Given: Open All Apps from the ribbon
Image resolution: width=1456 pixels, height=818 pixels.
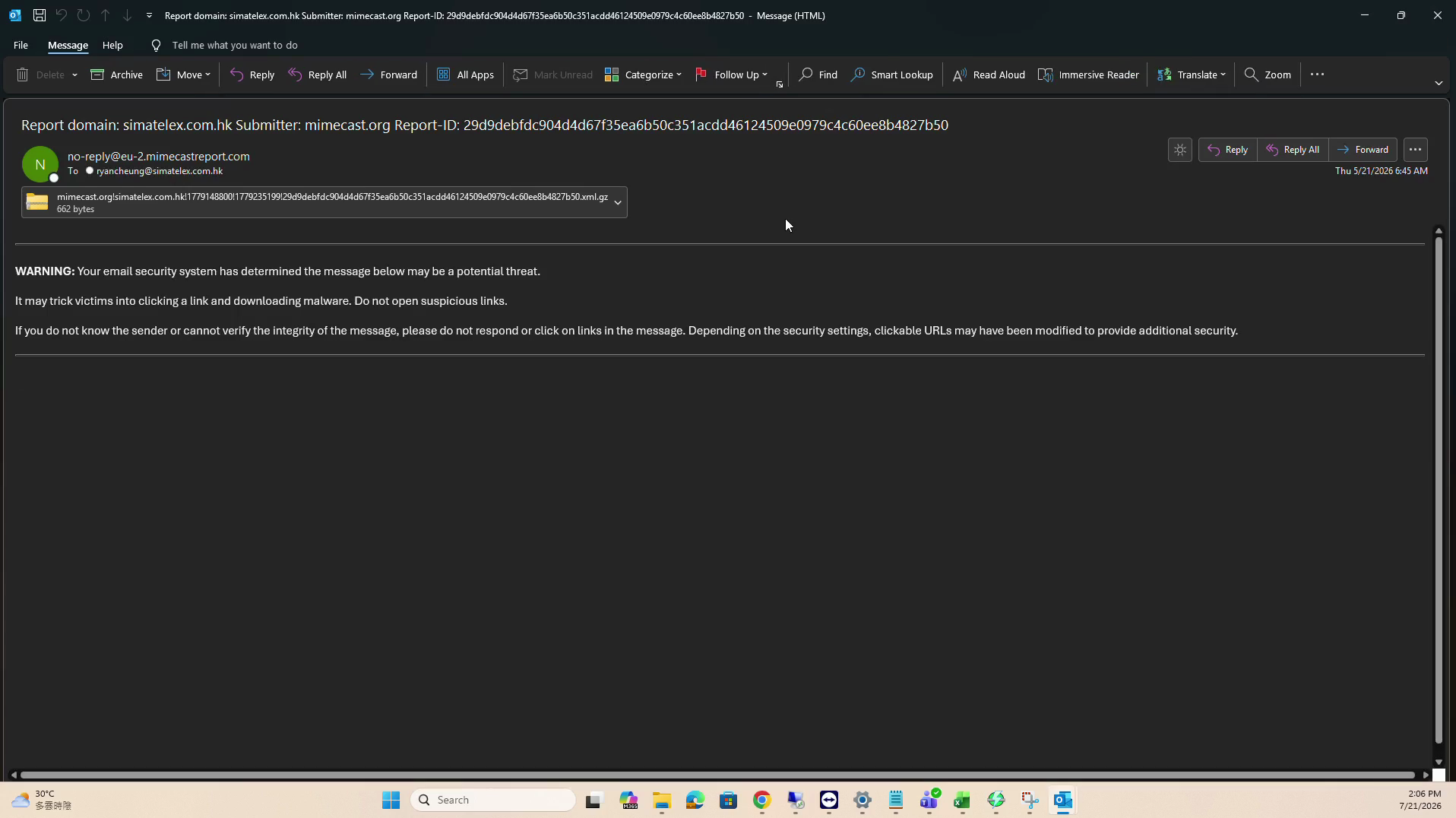Looking at the screenshot, I should coord(465,75).
